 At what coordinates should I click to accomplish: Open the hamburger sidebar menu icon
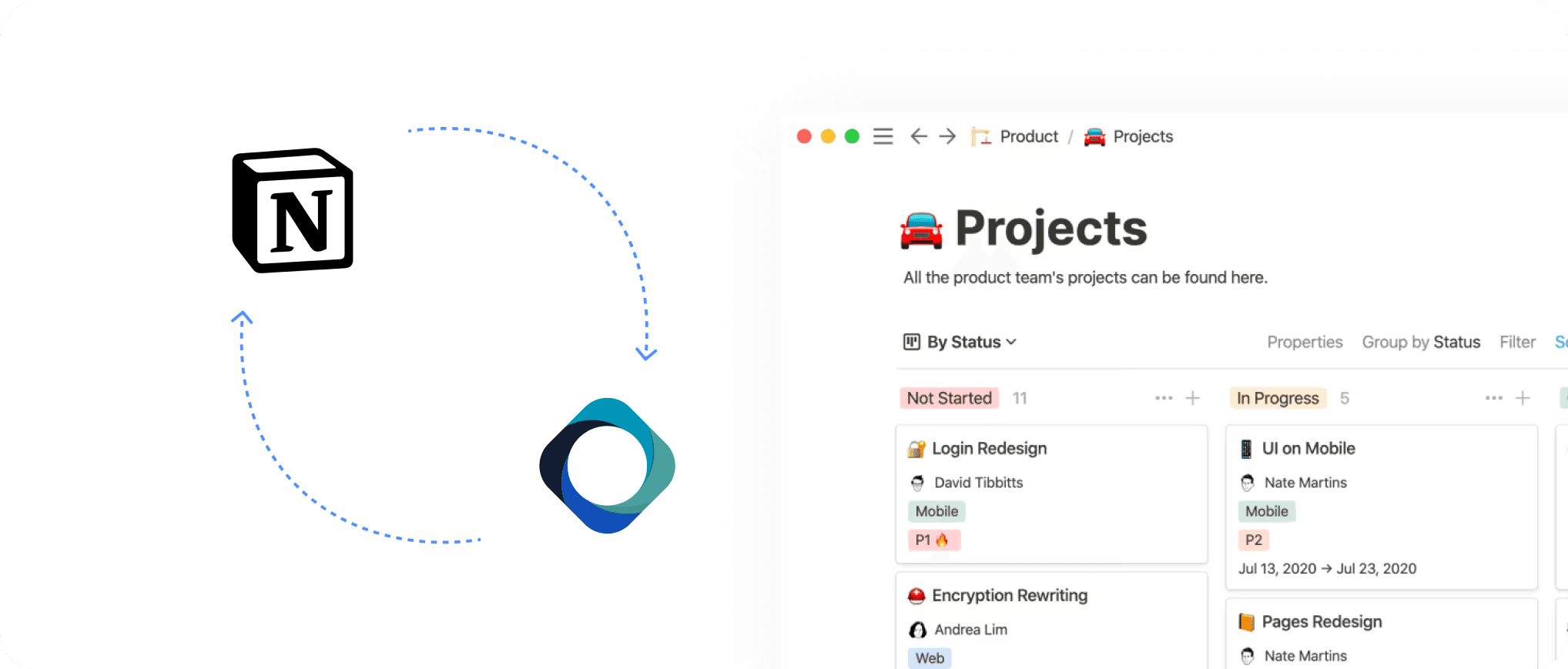click(x=883, y=136)
